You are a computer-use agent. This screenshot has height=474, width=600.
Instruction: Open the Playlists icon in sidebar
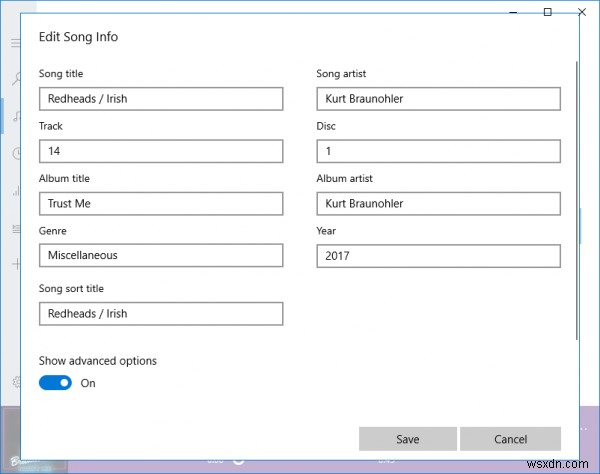pos(16,229)
